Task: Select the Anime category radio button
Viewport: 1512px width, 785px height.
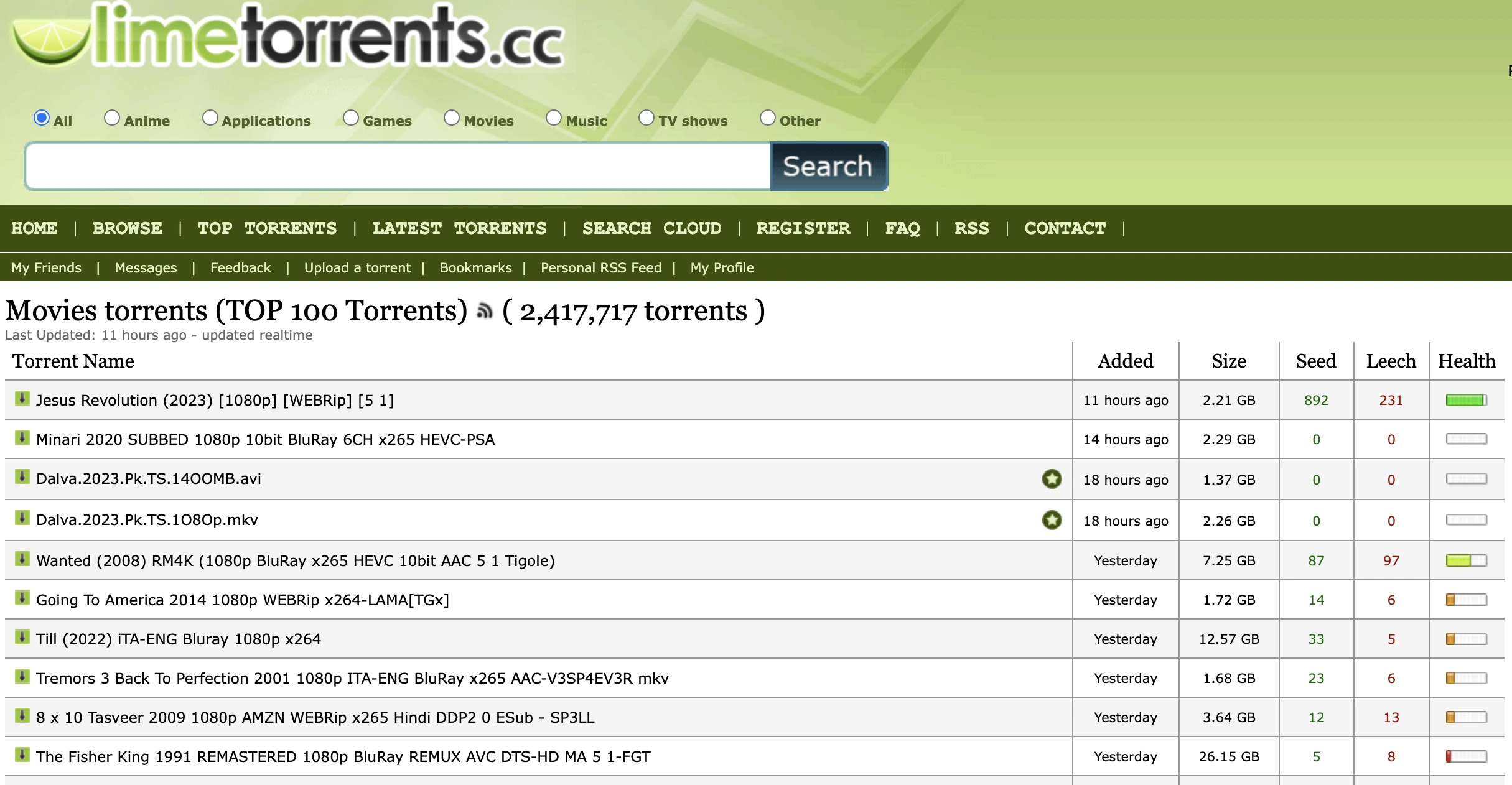Action: pos(112,118)
